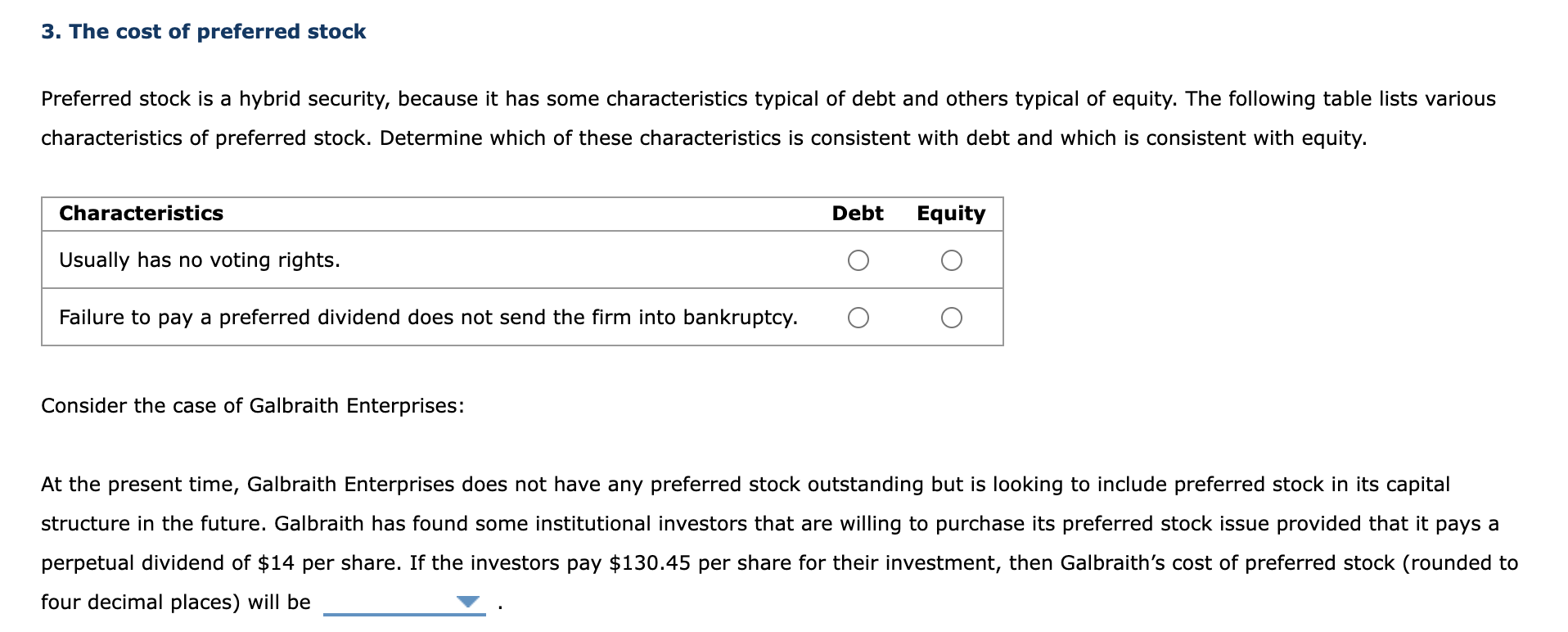Viewport: 1568px width, 632px height.
Task: Click the '$130.45' price in the paragraph
Action: pos(650,563)
